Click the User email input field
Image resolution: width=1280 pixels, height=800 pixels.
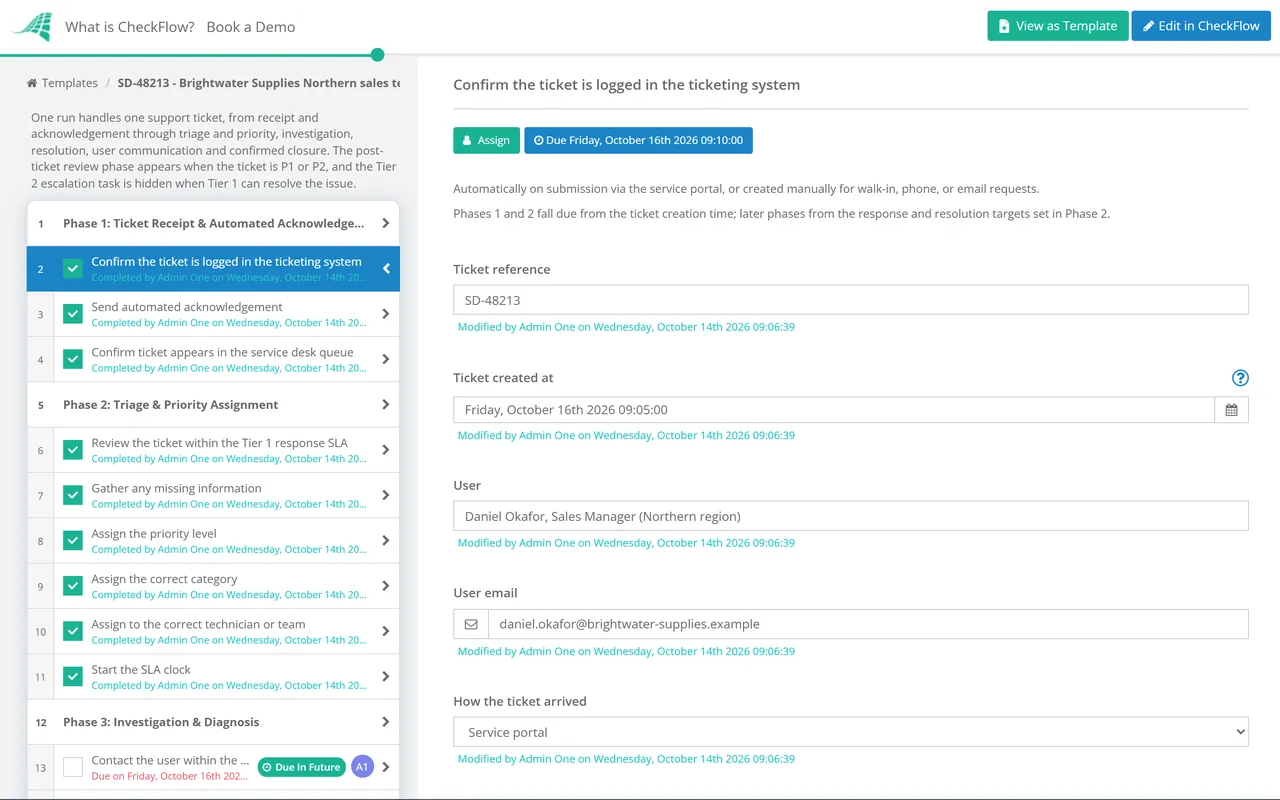tap(868, 624)
